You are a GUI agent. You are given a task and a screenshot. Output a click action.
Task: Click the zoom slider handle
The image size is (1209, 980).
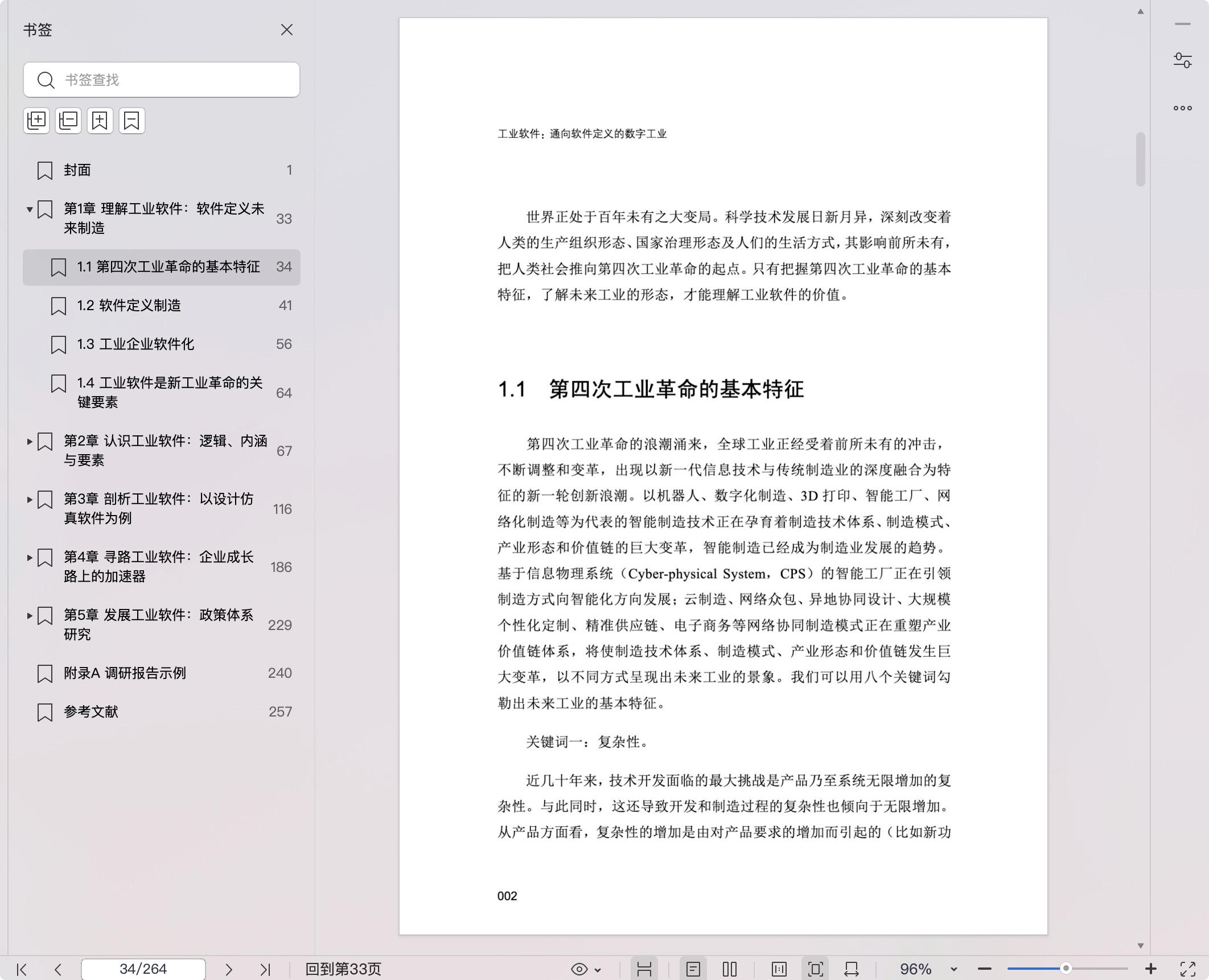tap(1066, 969)
